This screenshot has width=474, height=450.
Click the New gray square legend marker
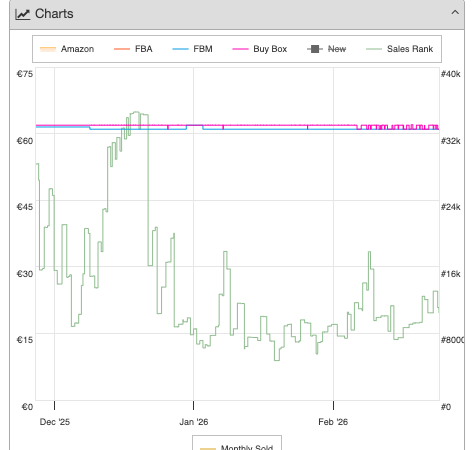pyautogui.click(x=315, y=49)
